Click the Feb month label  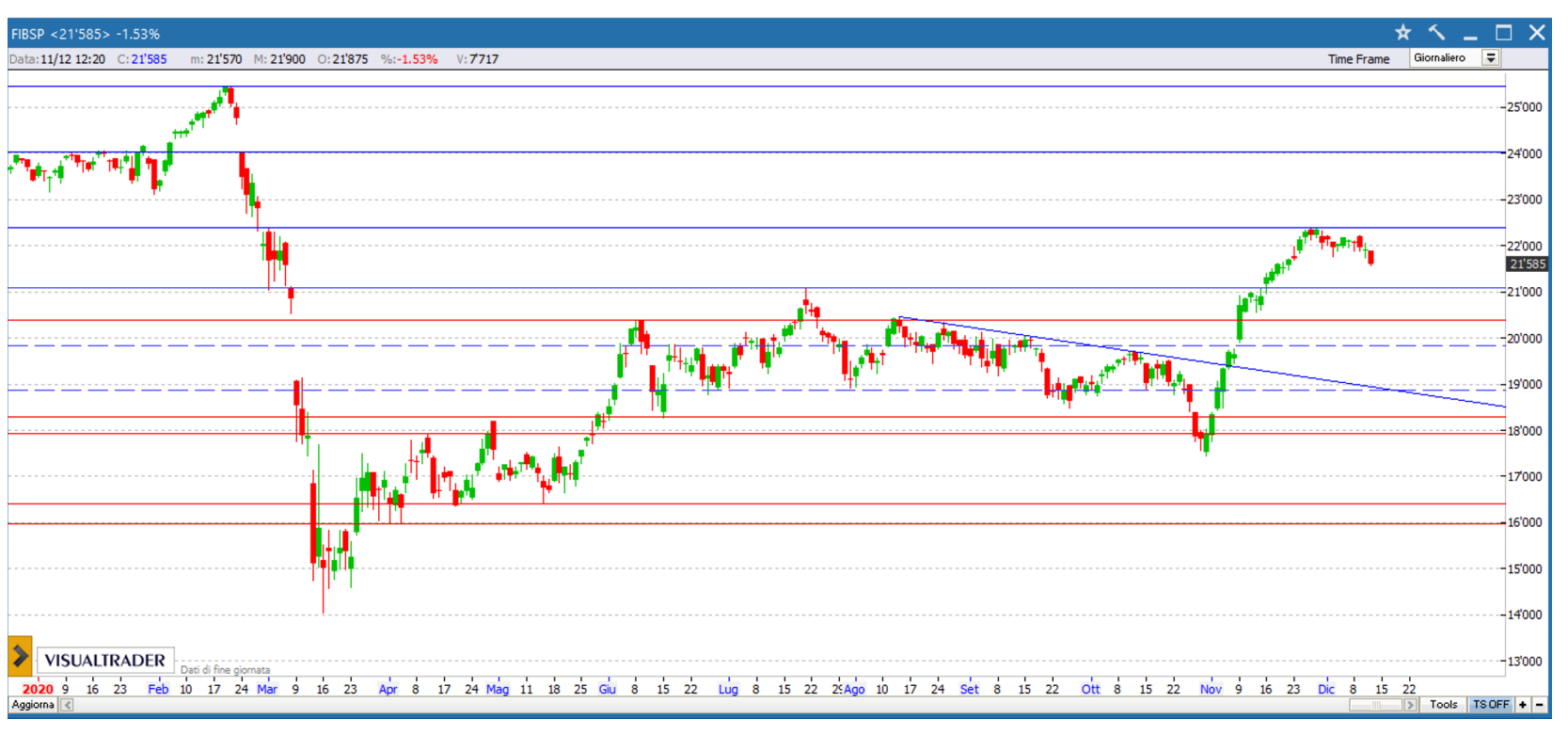pos(158,689)
